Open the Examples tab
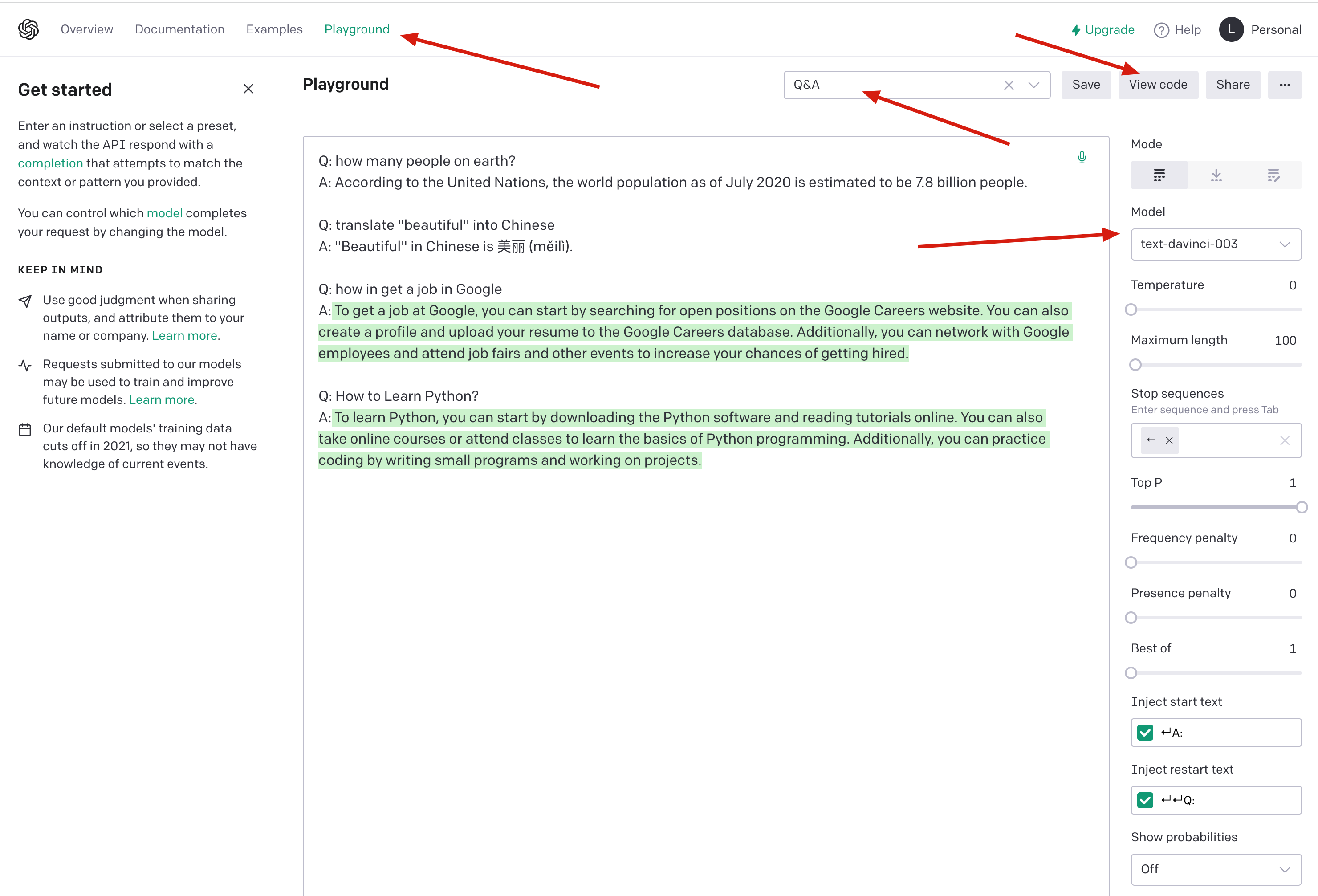 tap(274, 29)
